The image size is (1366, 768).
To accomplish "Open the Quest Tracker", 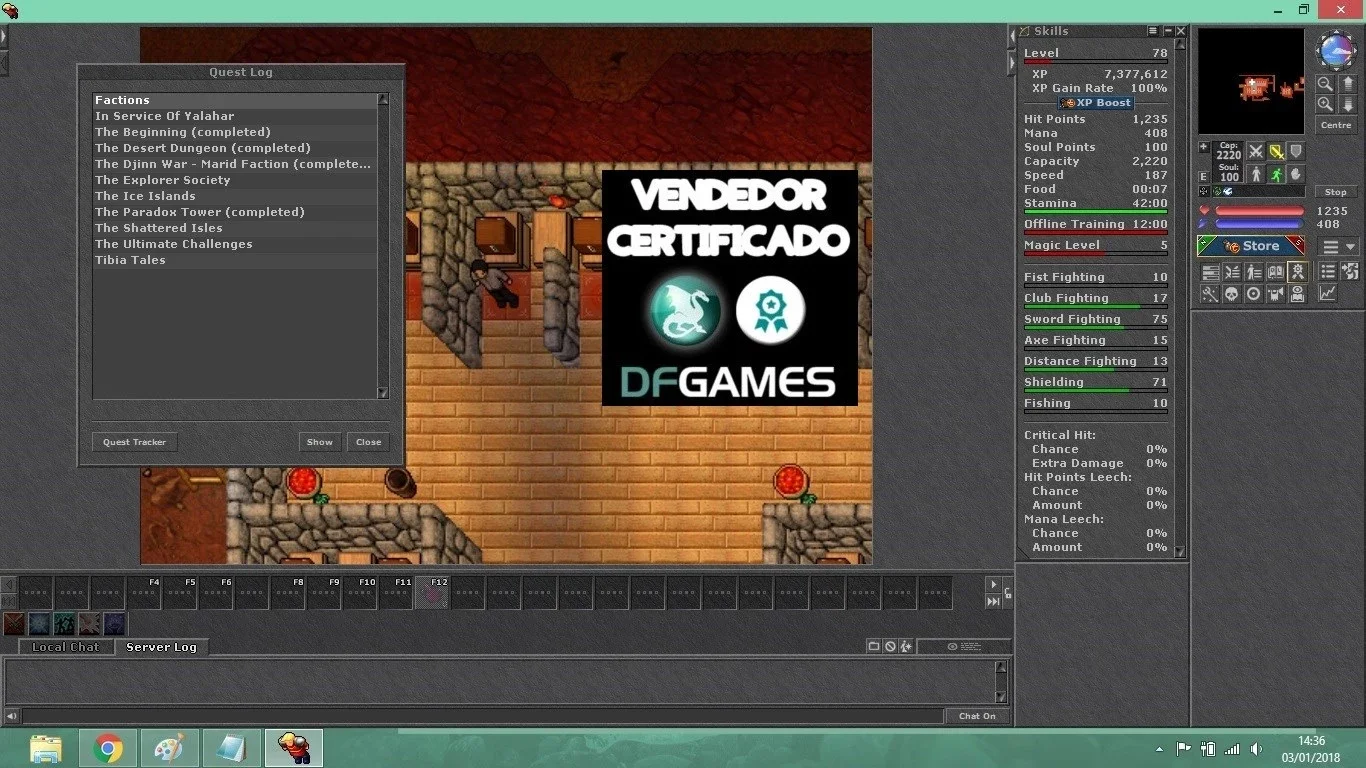I will point(135,442).
